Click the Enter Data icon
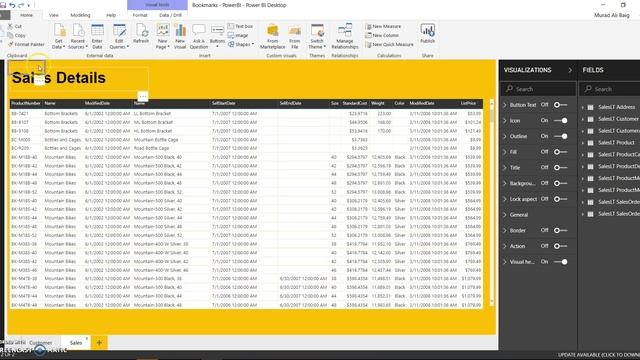This screenshot has width=640, height=360. (x=97, y=36)
